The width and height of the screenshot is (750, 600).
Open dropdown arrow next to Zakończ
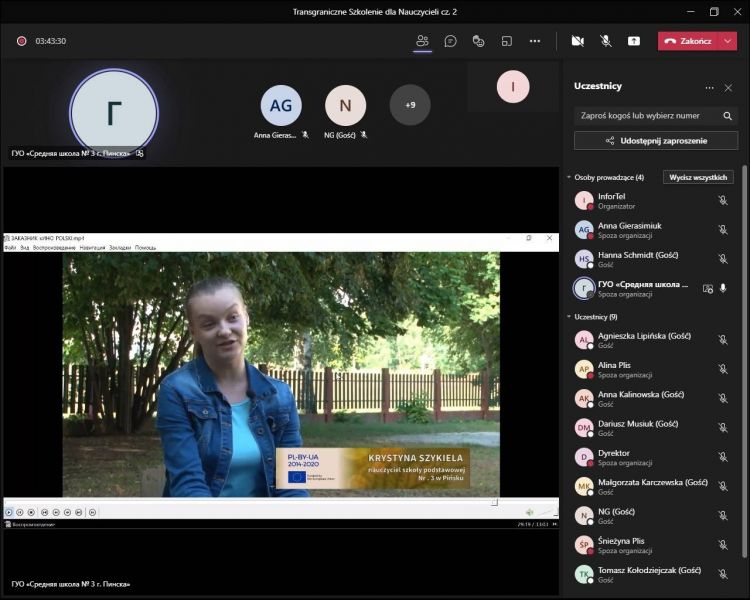[x=728, y=41]
